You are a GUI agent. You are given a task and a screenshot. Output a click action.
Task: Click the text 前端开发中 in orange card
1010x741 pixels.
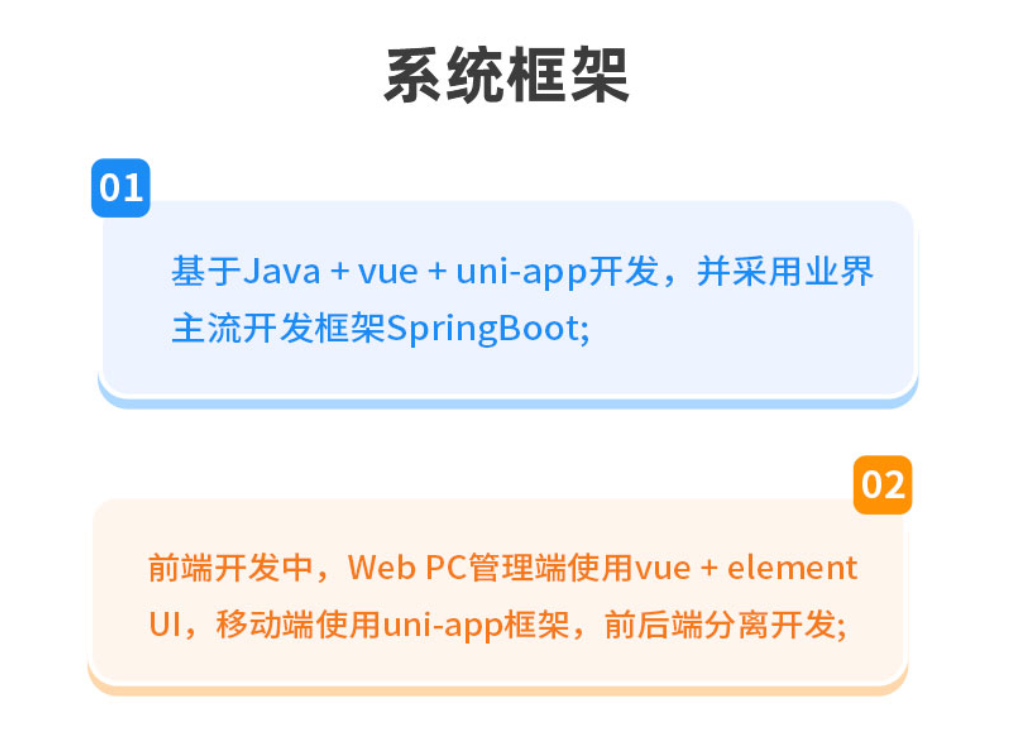[231, 568]
